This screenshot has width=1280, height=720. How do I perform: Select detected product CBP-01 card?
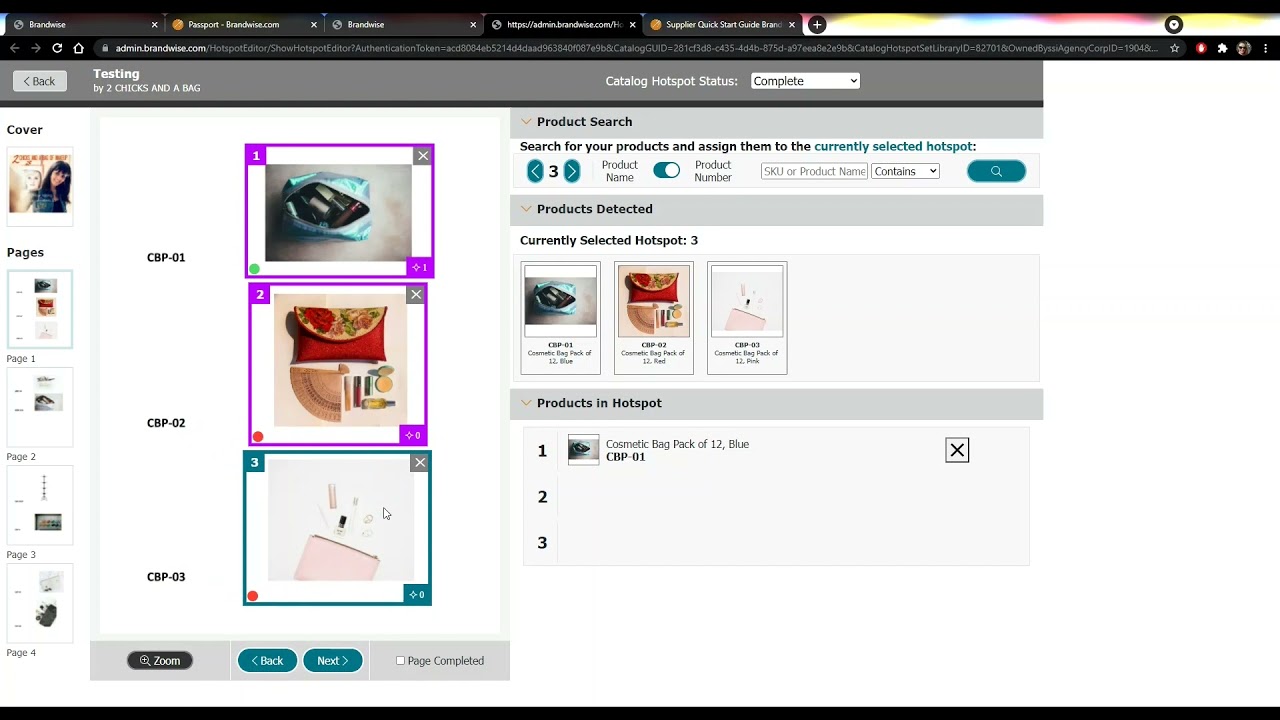click(560, 318)
